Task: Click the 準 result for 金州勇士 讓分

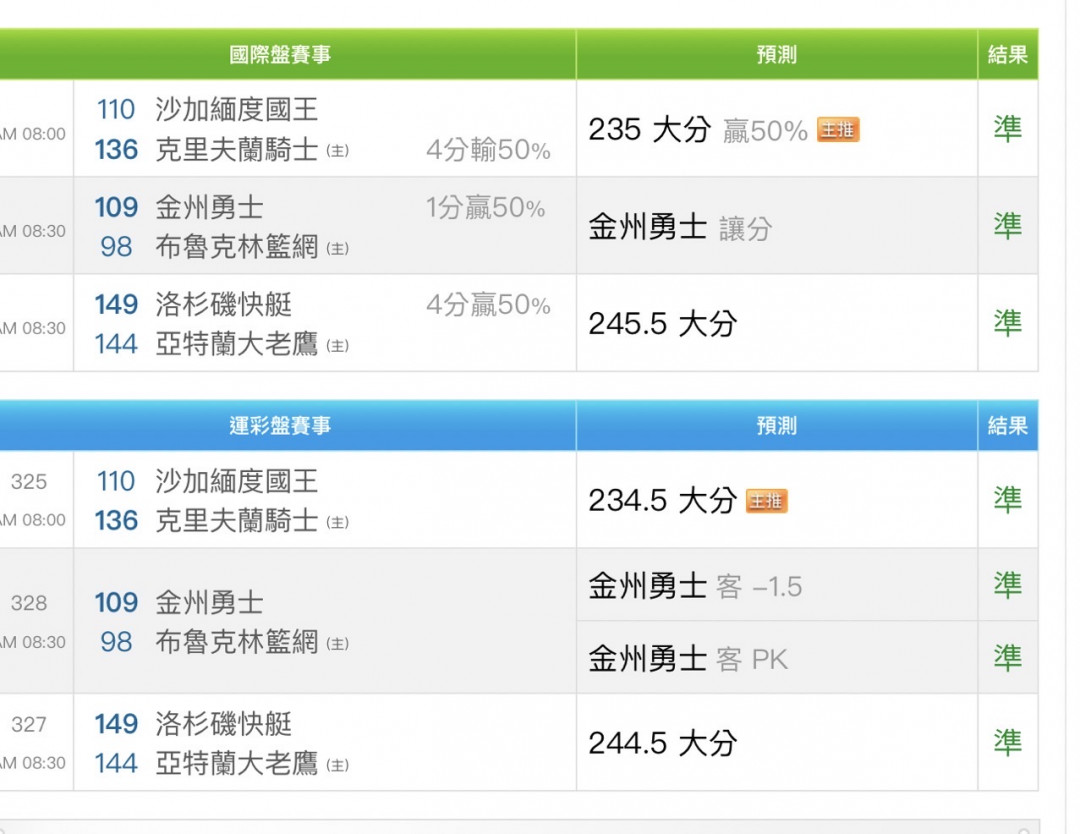Action: [x=1007, y=226]
